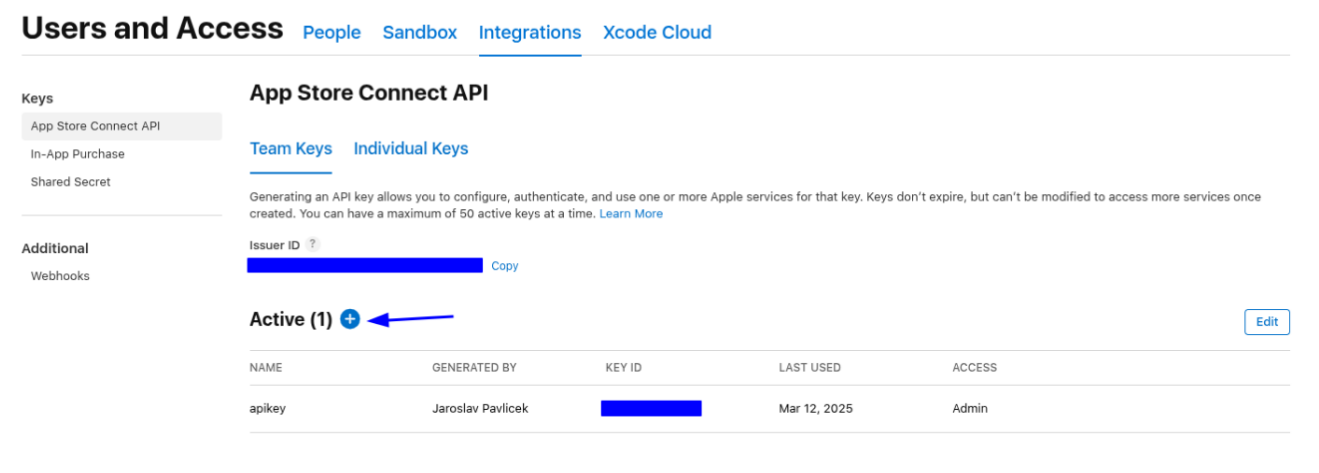Click the ACCESS column header
The height and width of the screenshot is (473, 1319).
click(974, 368)
